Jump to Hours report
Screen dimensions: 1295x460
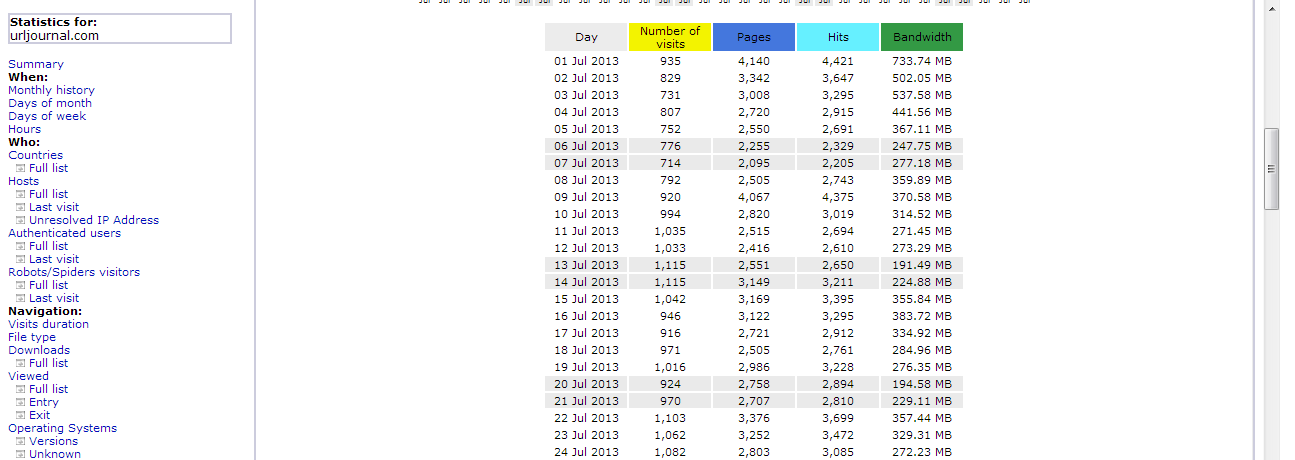(x=25, y=129)
